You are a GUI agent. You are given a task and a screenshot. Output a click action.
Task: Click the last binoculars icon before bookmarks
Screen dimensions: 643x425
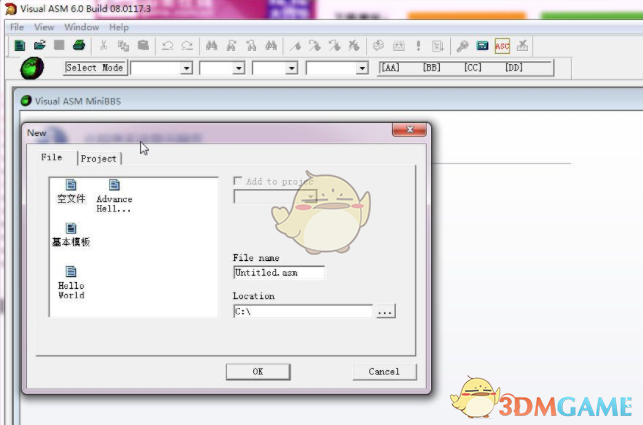(271, 46)
